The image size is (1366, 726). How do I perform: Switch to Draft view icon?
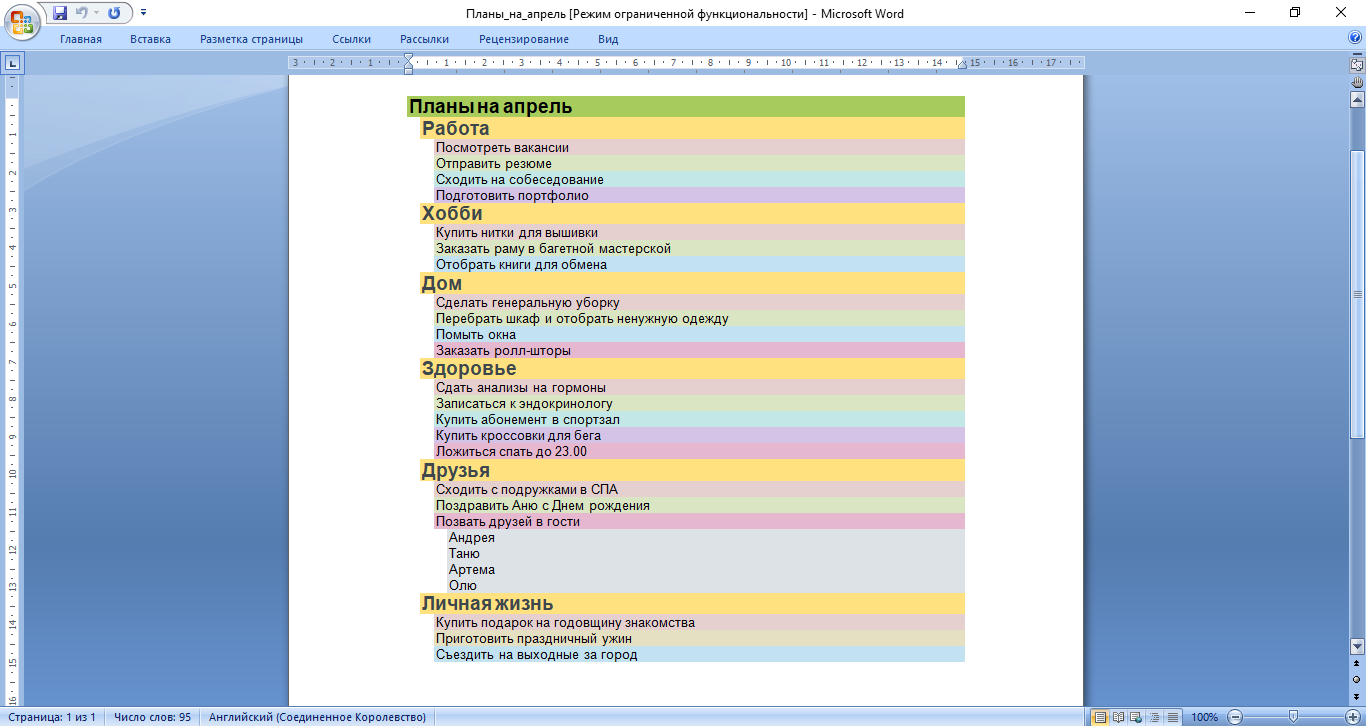coord(1170,717)
